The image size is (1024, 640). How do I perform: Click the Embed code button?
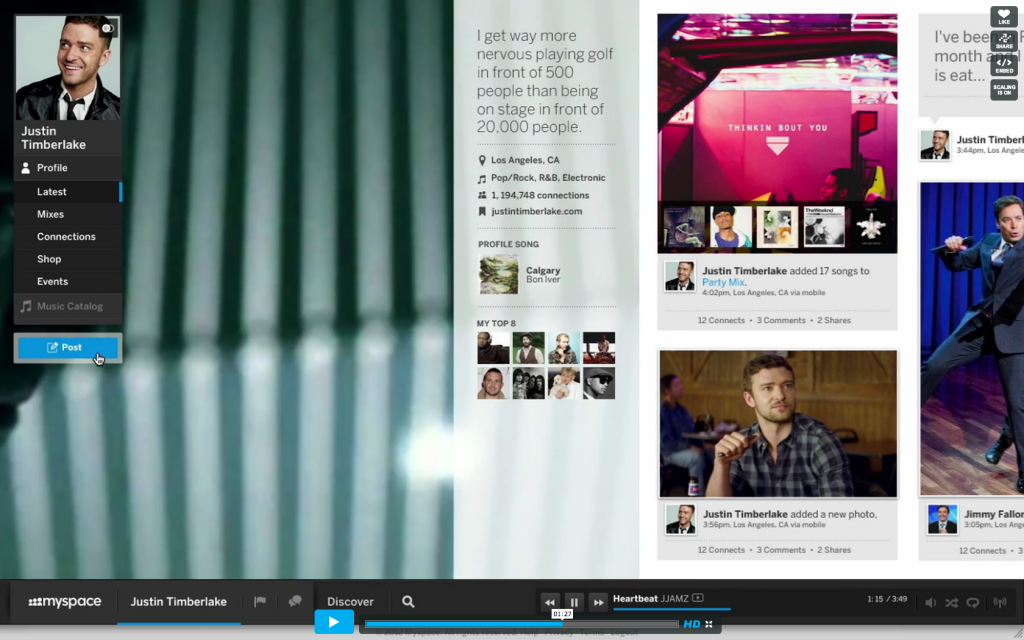pos(1004,65)
